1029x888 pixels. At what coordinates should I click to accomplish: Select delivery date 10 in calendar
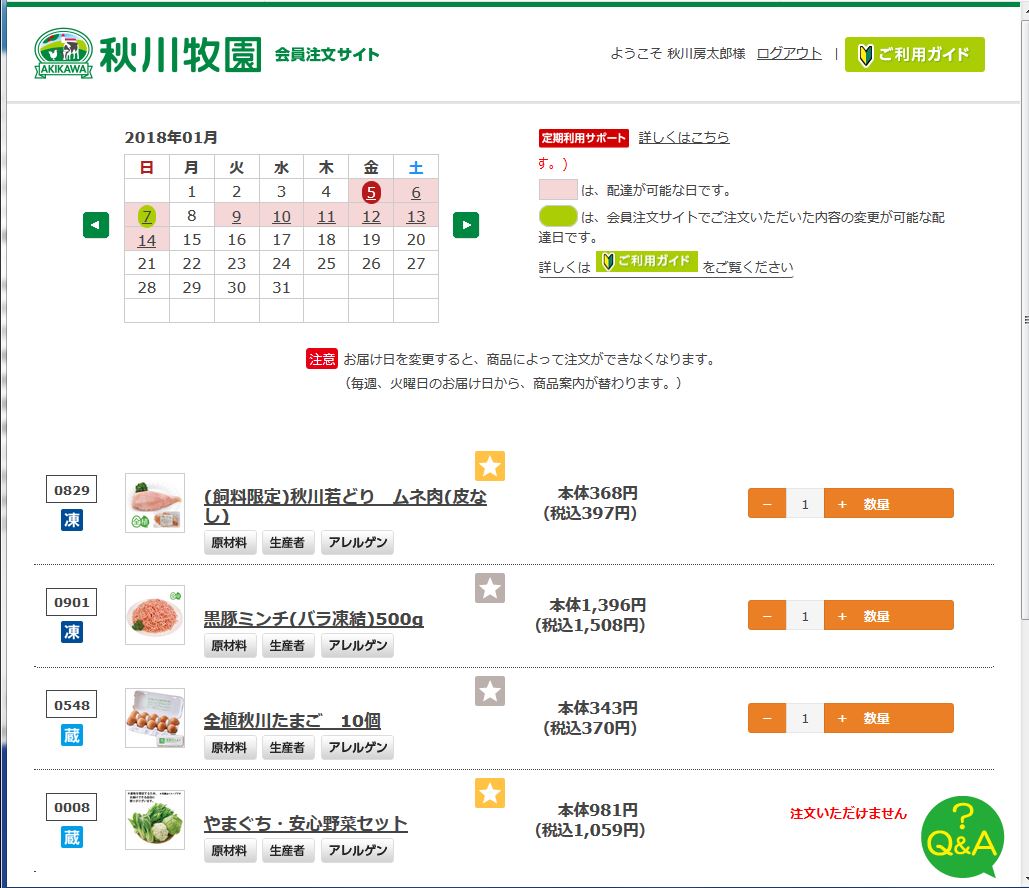click(x=282, y=216)
